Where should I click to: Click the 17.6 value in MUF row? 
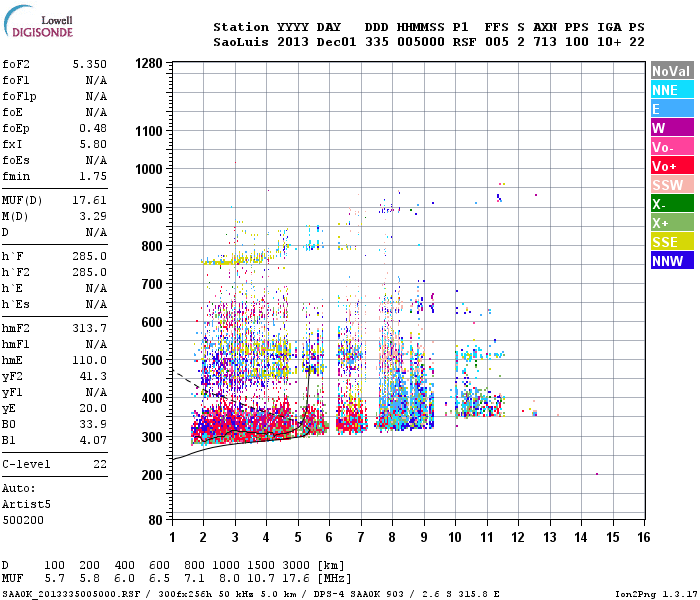(x=296, y=579)
